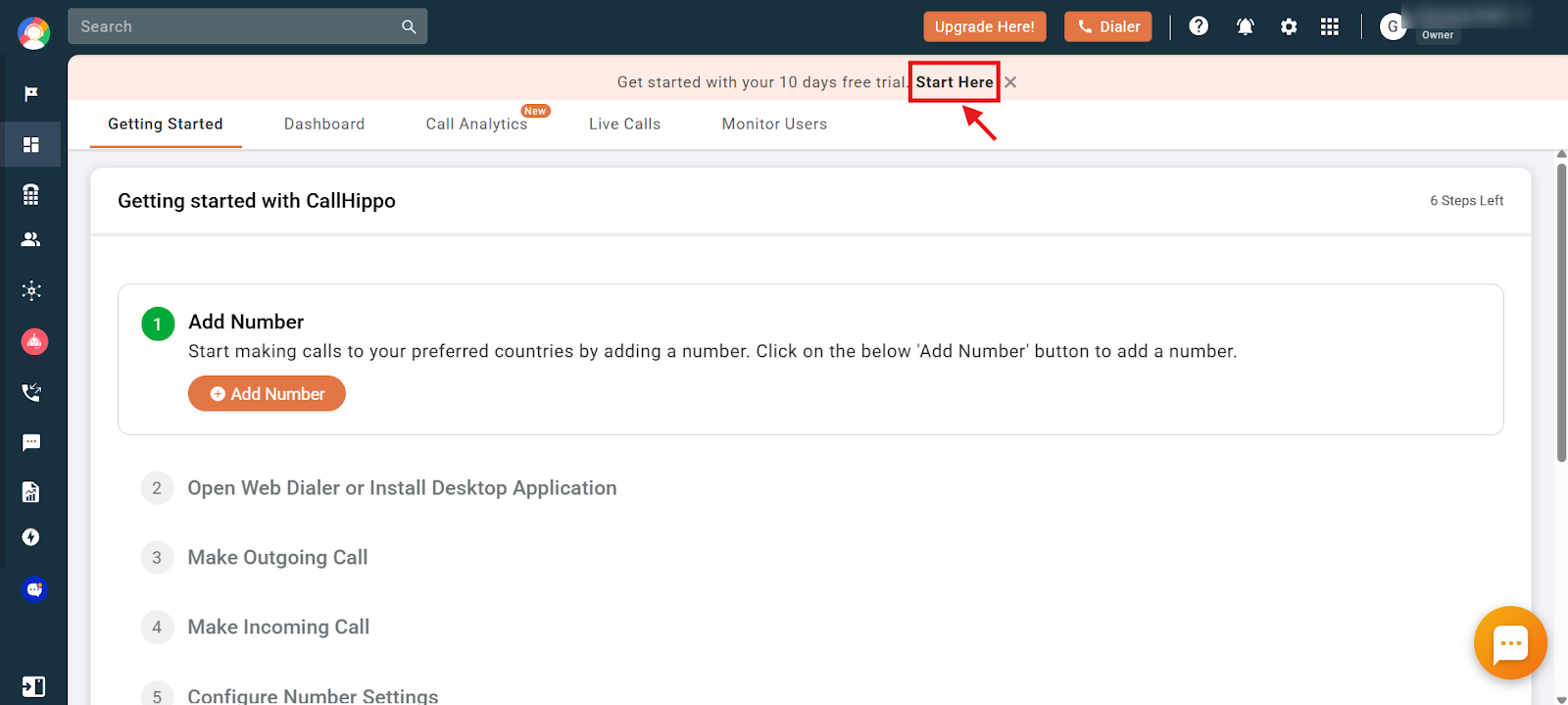Open the Call Analytics tab
Image resolution: width=1568 pixels, height=705 pixels.
477,124
